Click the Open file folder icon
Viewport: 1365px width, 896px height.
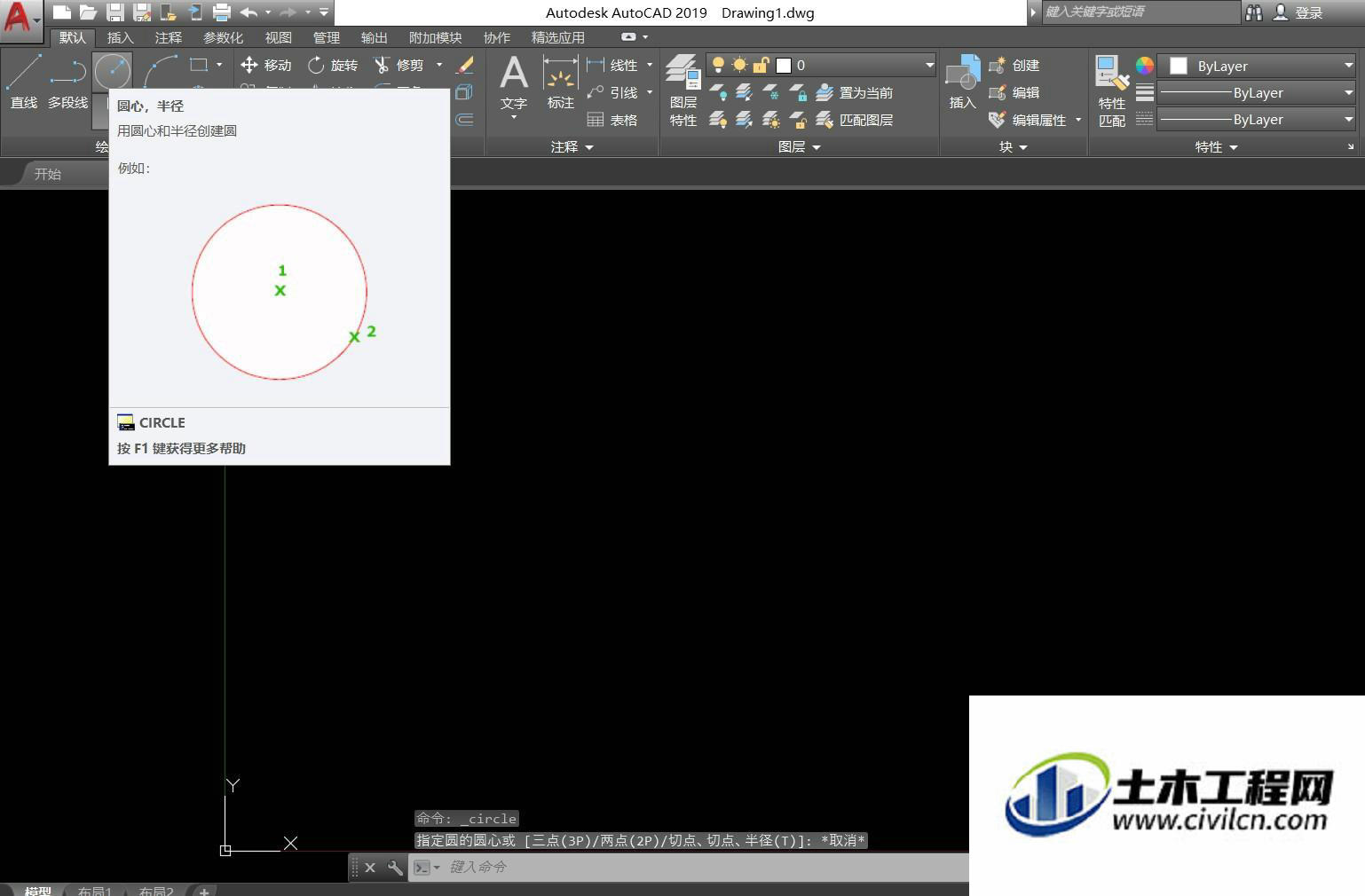[x=88, y=12]
